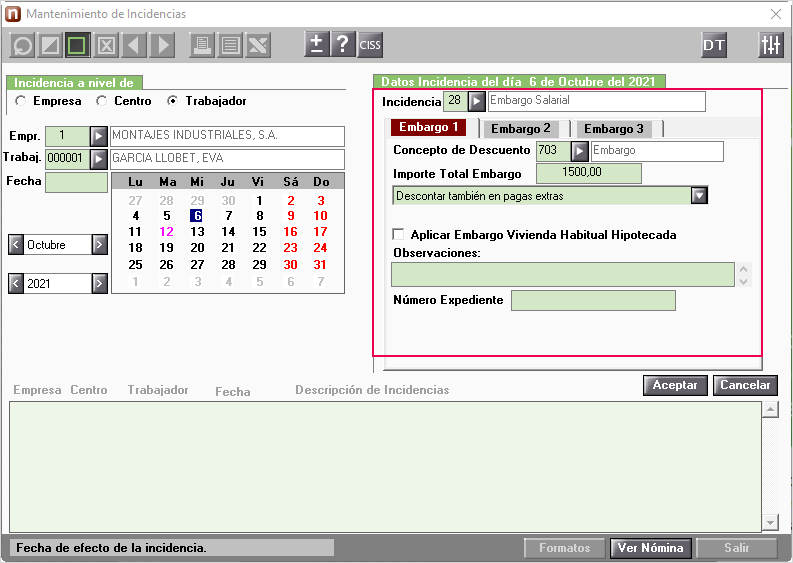This screenshot has width=793, height=563.
Task: Expand the Descontar también en pagas extras dropdown
Action: (x=699, y=195)
